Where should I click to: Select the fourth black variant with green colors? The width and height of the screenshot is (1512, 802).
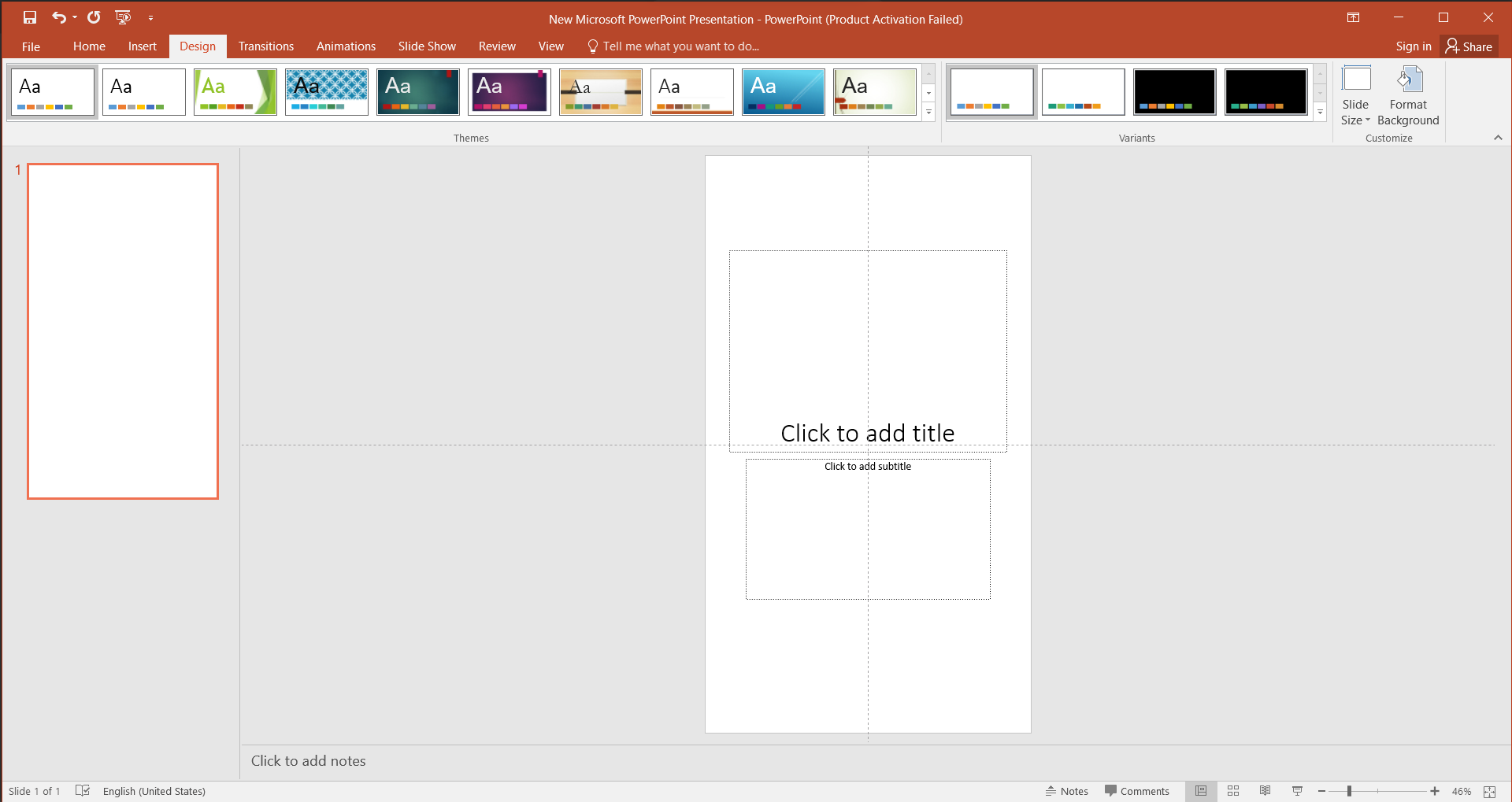click(1266, 92)
